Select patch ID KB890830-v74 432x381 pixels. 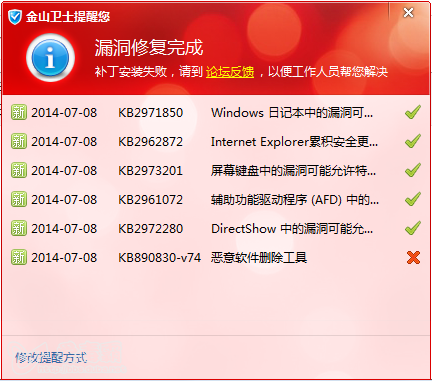(x=160, y=258)
